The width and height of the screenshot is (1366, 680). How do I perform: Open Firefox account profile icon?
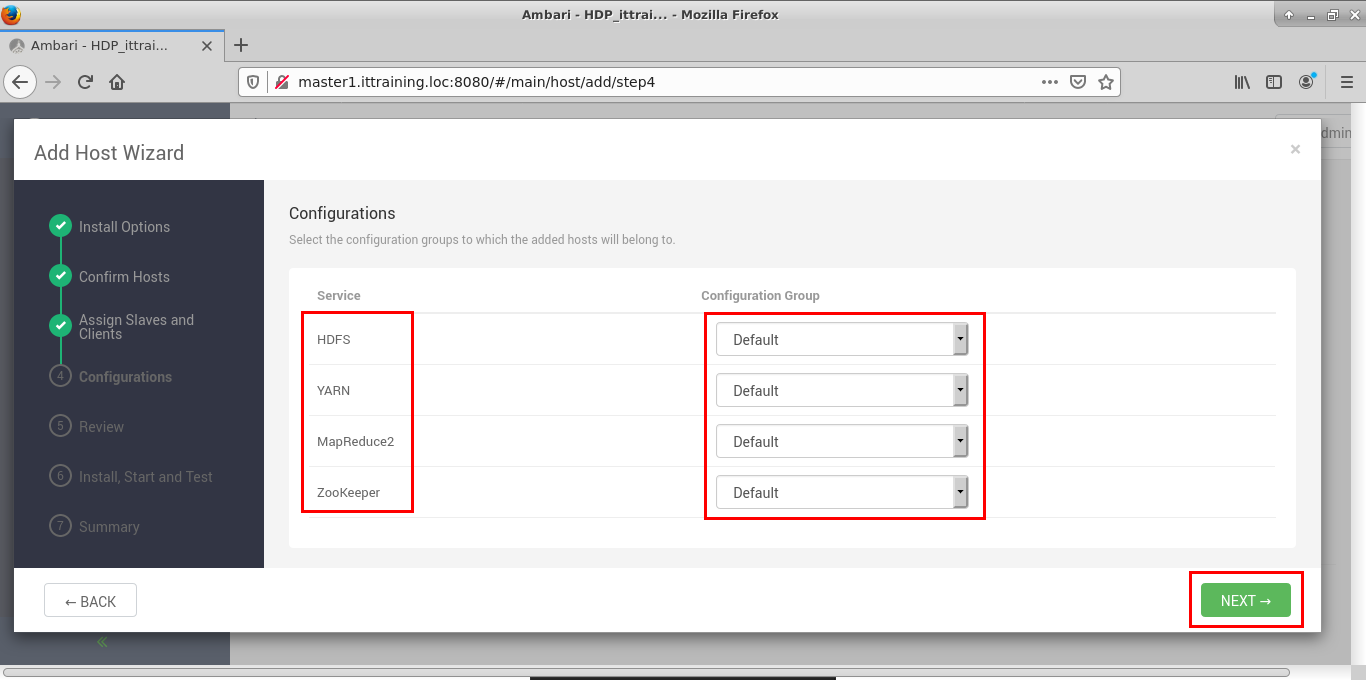(1307, 82)
